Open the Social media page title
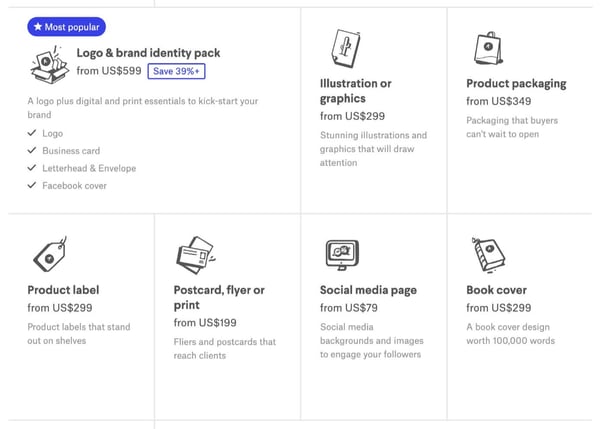This screenshot has width=600, height=429. click(368, 290)
